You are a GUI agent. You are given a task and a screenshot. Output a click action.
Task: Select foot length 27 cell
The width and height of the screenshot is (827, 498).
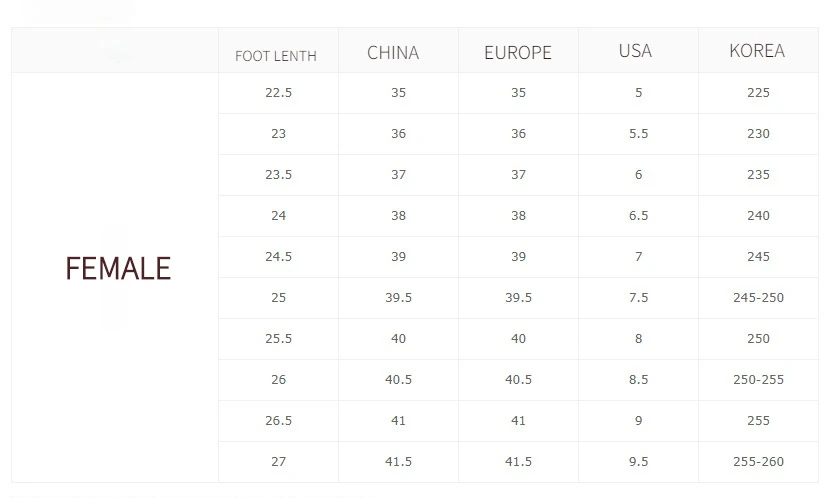[x=278, y=462]
